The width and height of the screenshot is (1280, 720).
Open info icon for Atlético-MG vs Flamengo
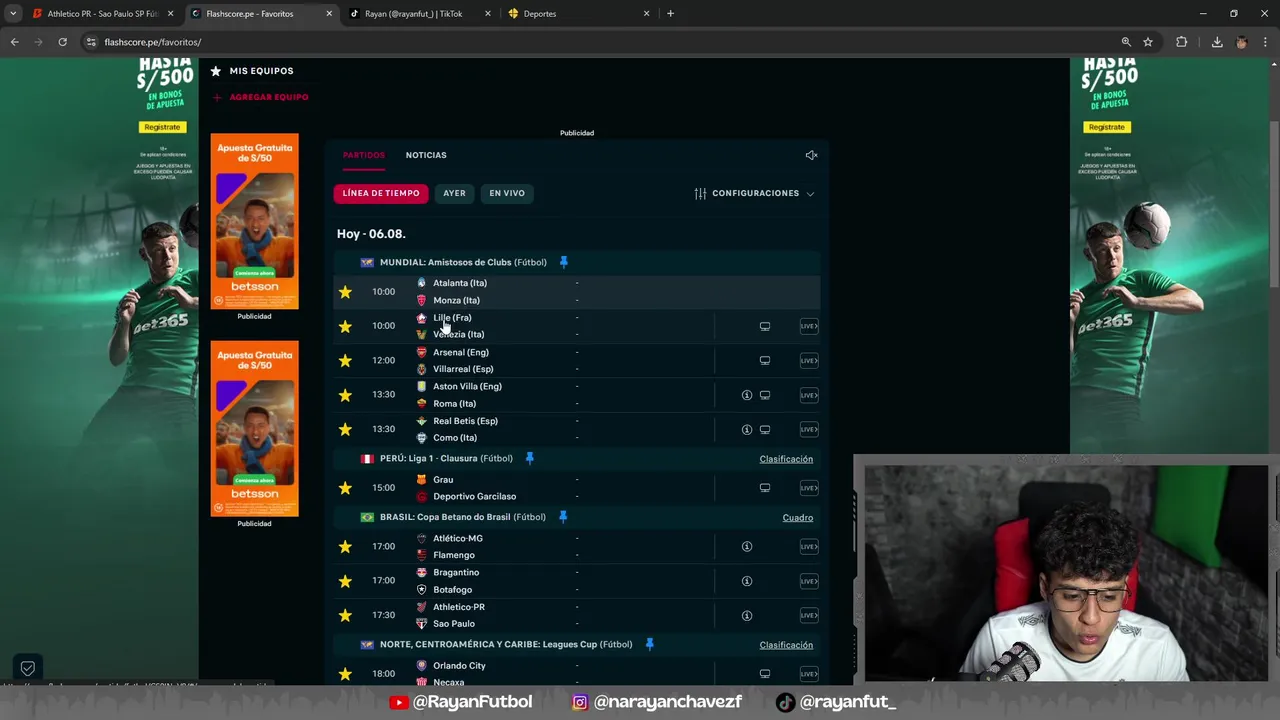click(747, 547)
